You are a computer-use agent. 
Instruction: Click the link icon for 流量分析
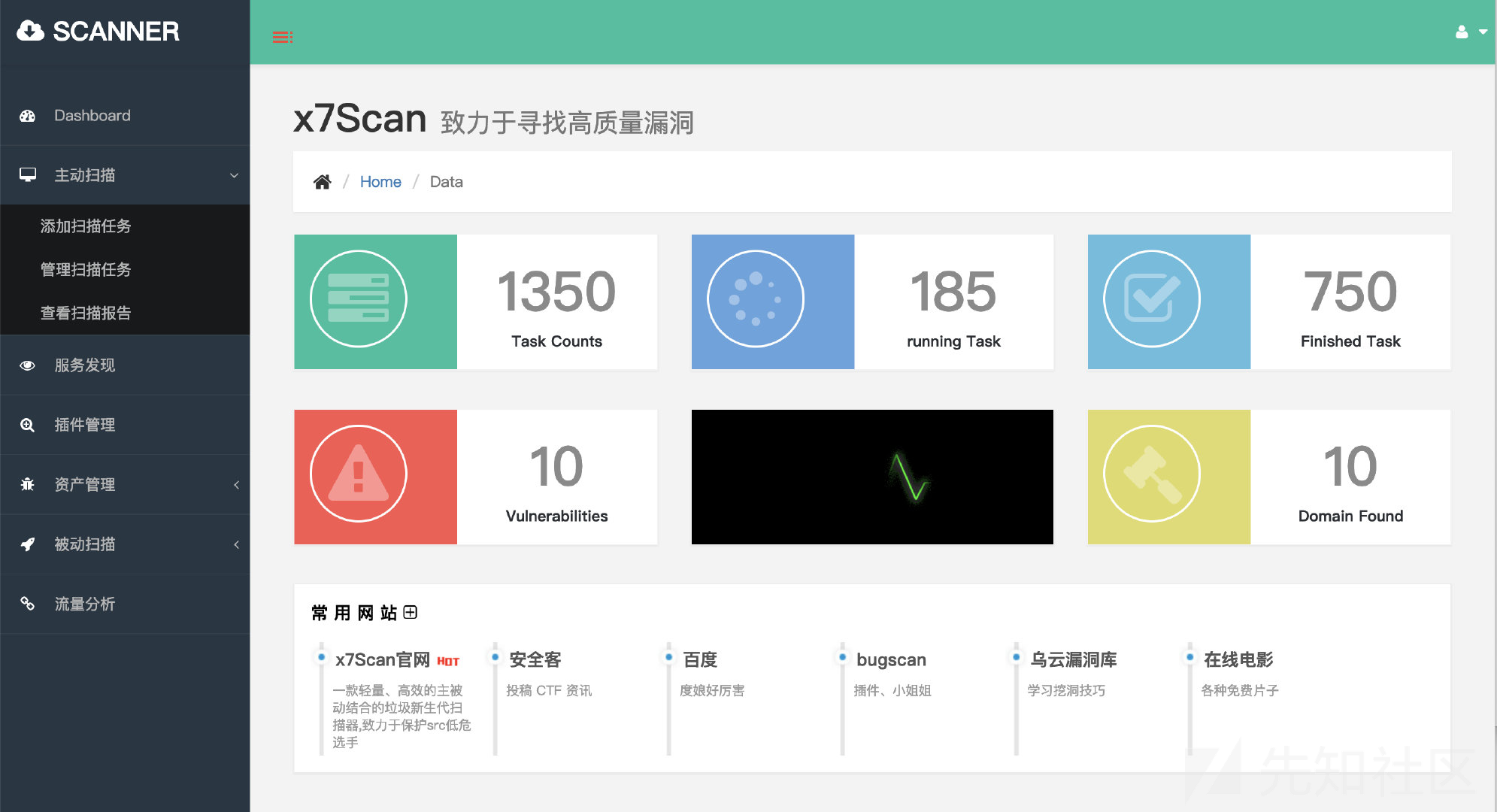[28, 604]
